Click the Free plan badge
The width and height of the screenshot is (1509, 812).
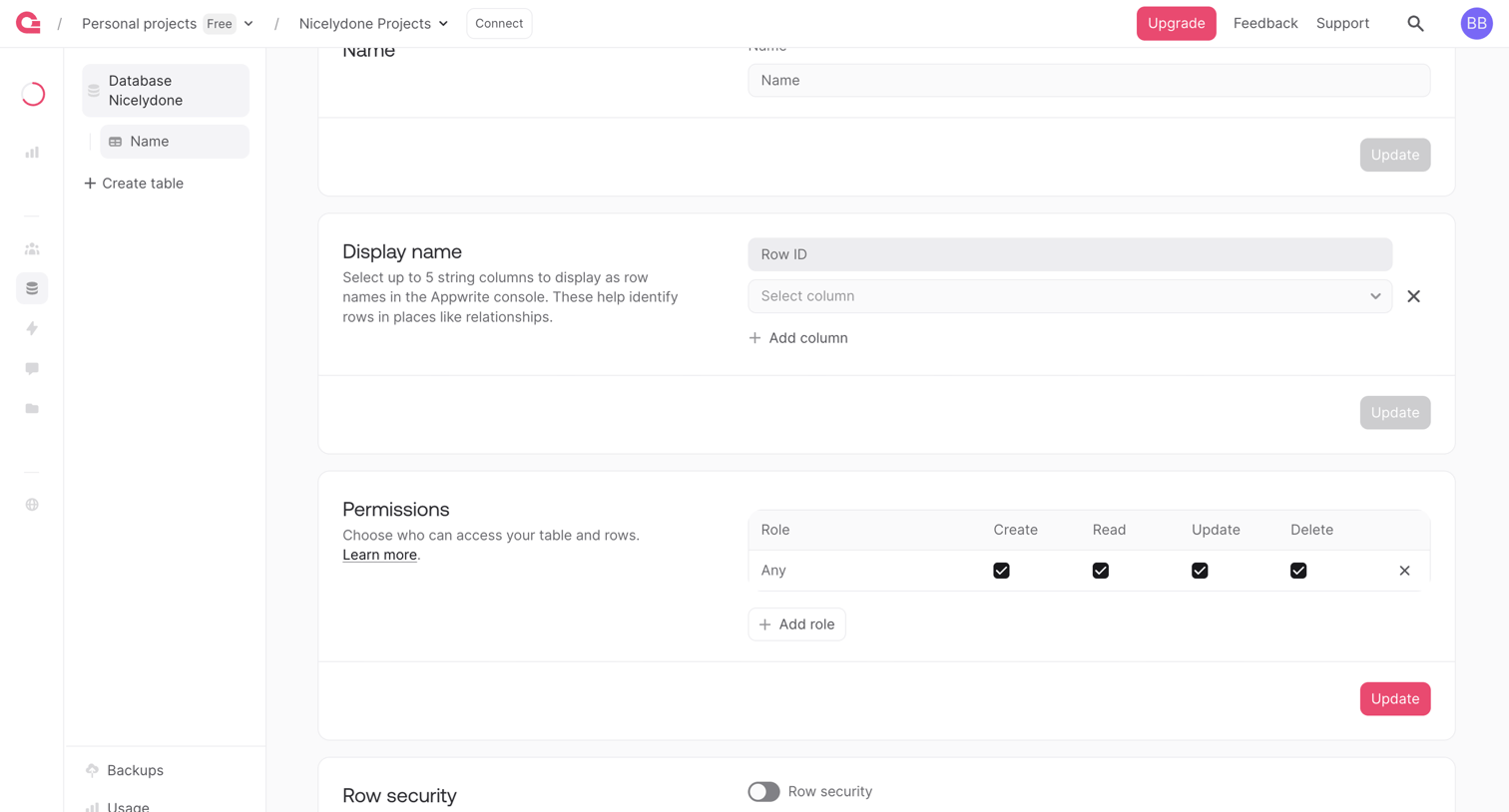point(220,23)
